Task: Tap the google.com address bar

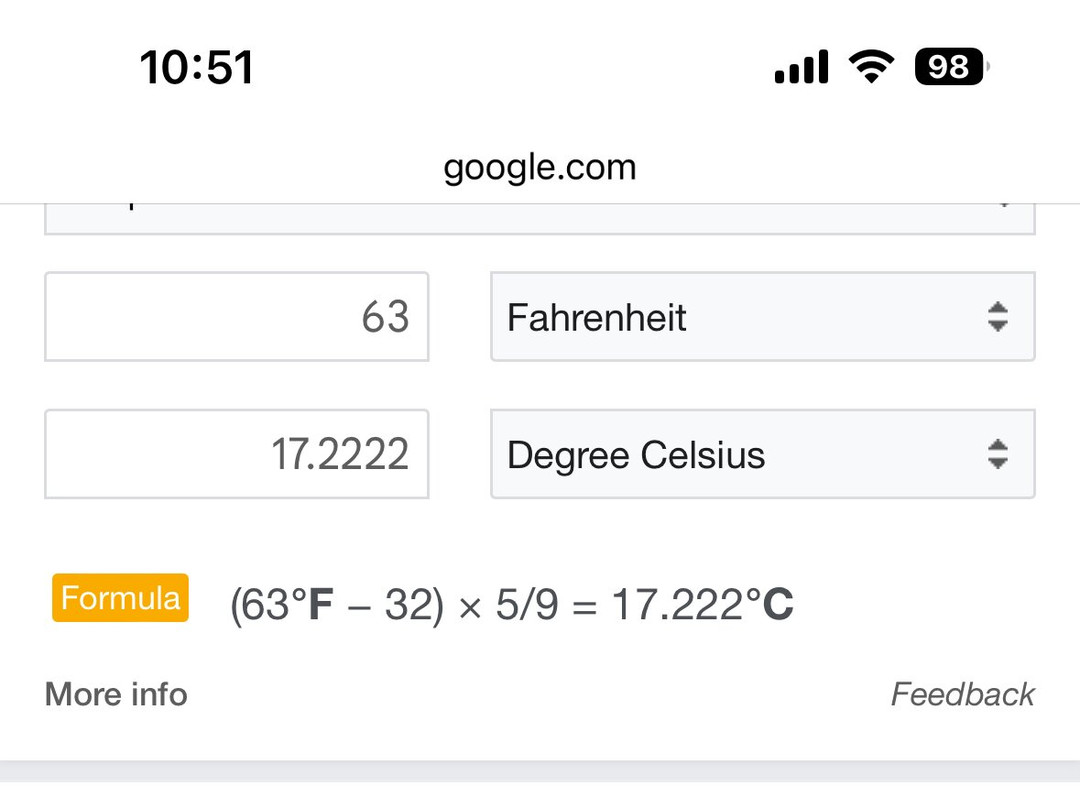Action: (x=540, y=166)
